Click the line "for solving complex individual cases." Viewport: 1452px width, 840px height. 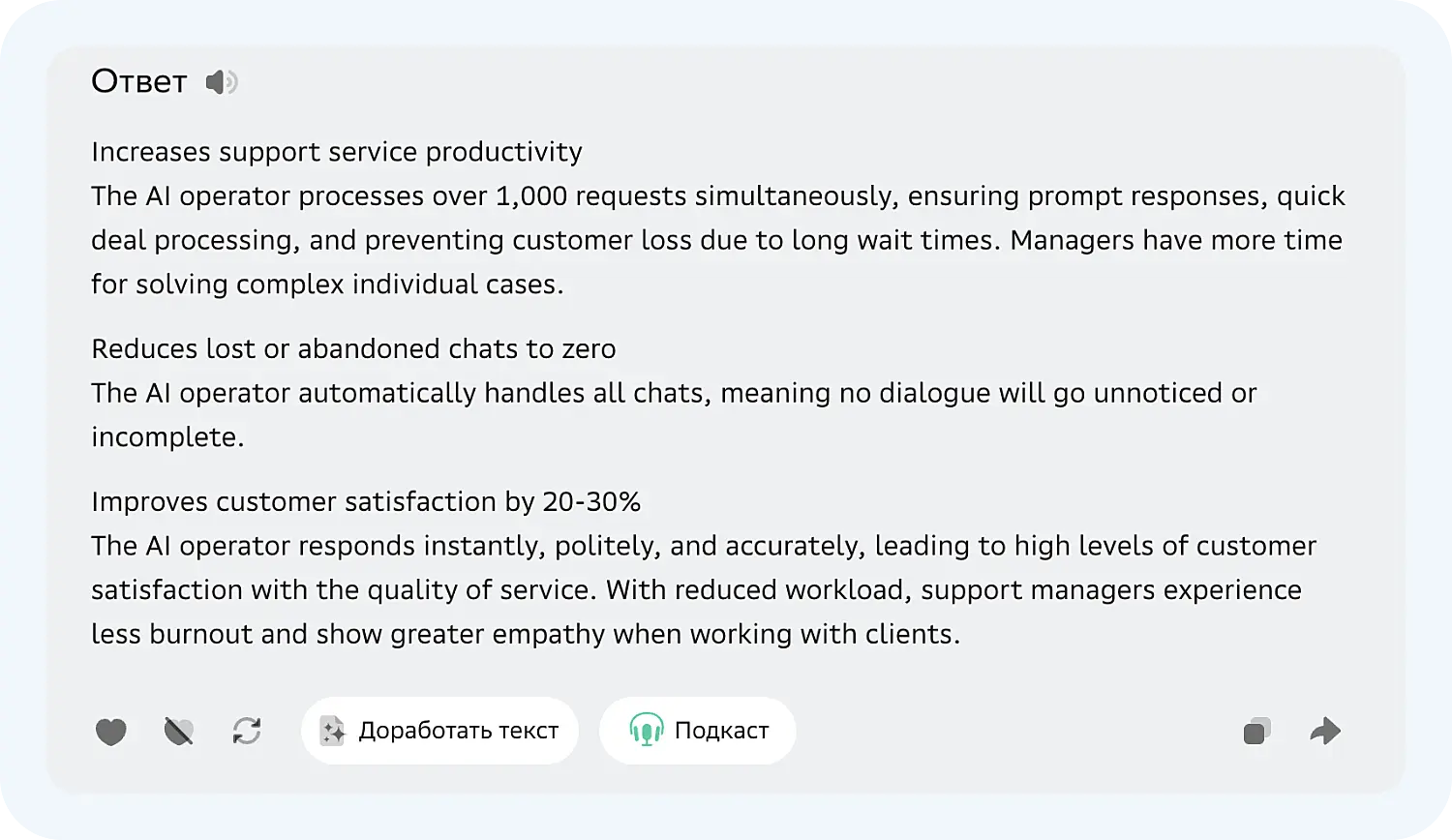click(x=327, y=285)
